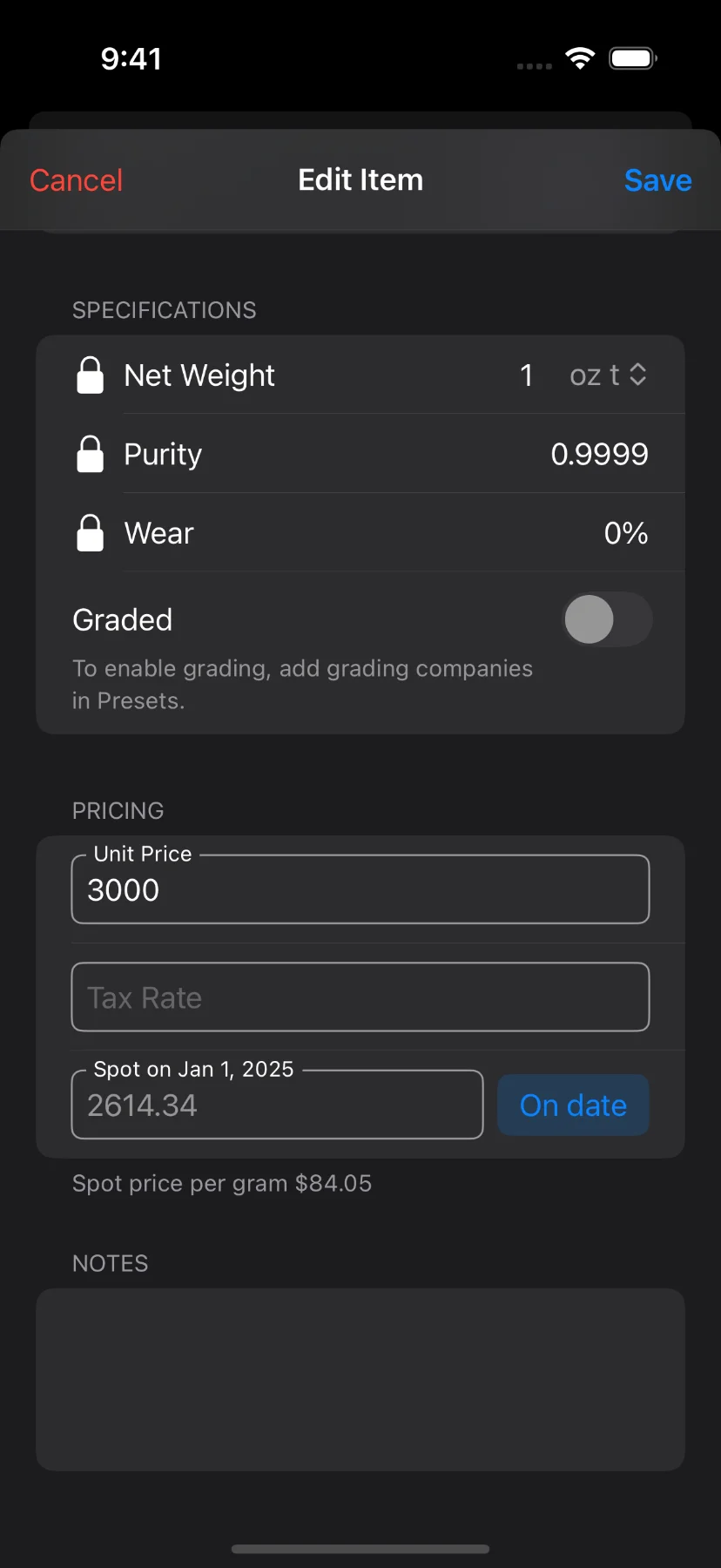Tap the Purity value 0.9999

tap(599, 454)
